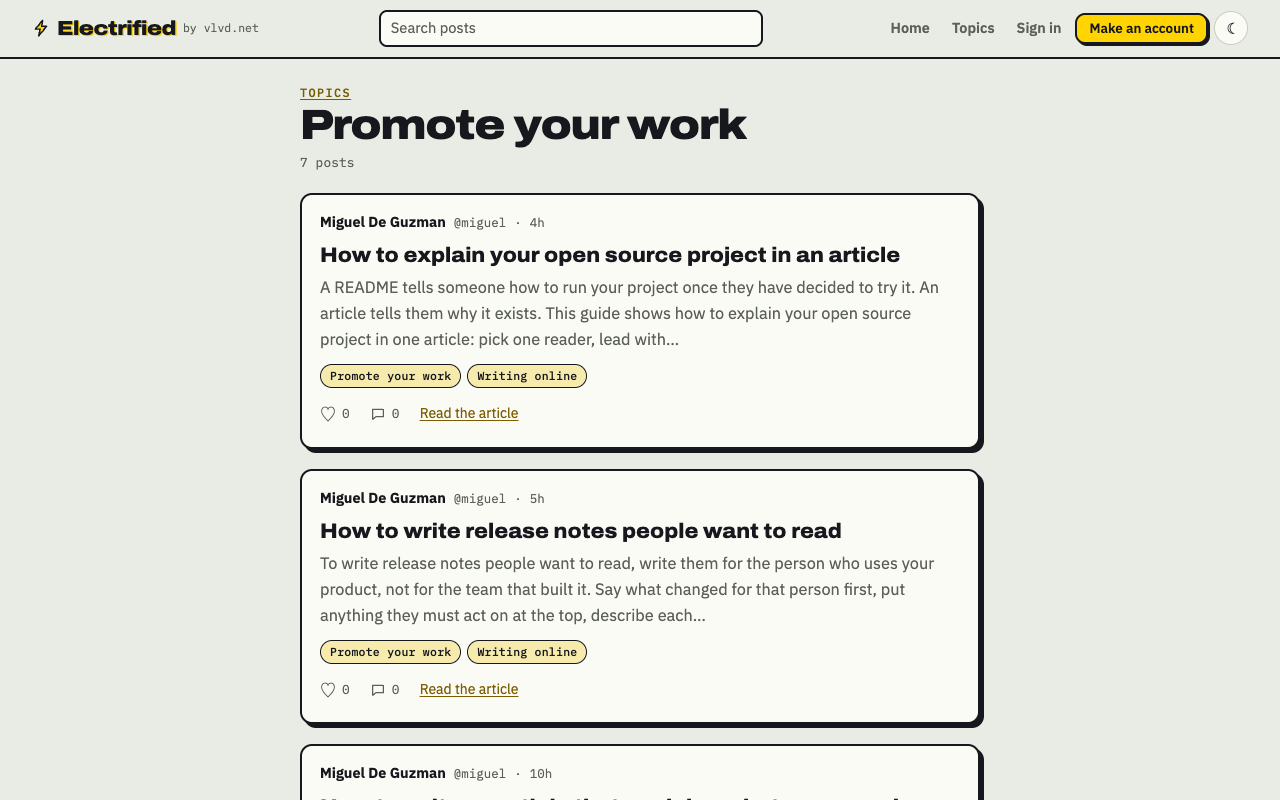Open the Topics nav item
Viewport: 1280px width, 800px height.
973,28
